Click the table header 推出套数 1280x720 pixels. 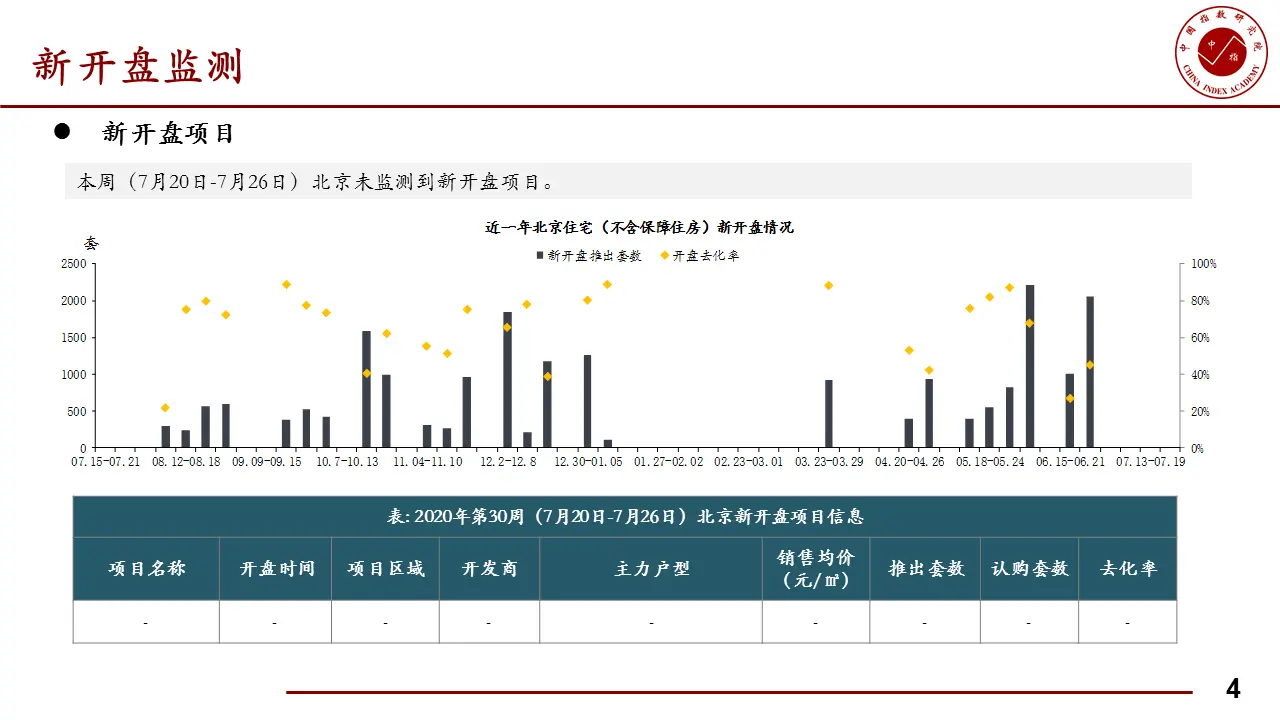click(x=925, y=569)
